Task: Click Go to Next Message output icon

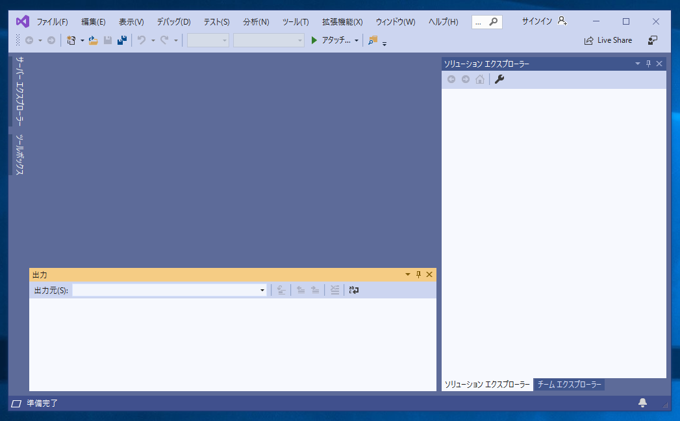Action: pos(315,290)
